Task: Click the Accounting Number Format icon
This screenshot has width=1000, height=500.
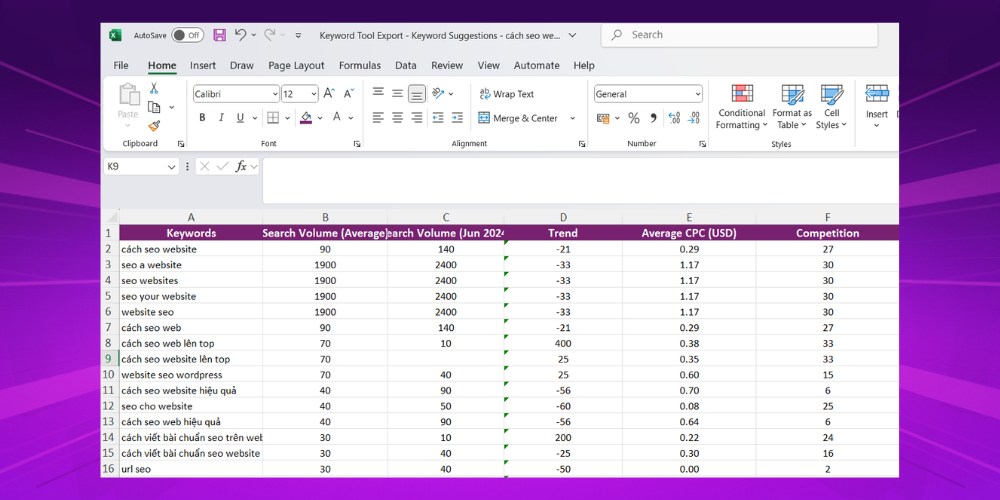Action: pyautogui.click(x=603, y=118)
